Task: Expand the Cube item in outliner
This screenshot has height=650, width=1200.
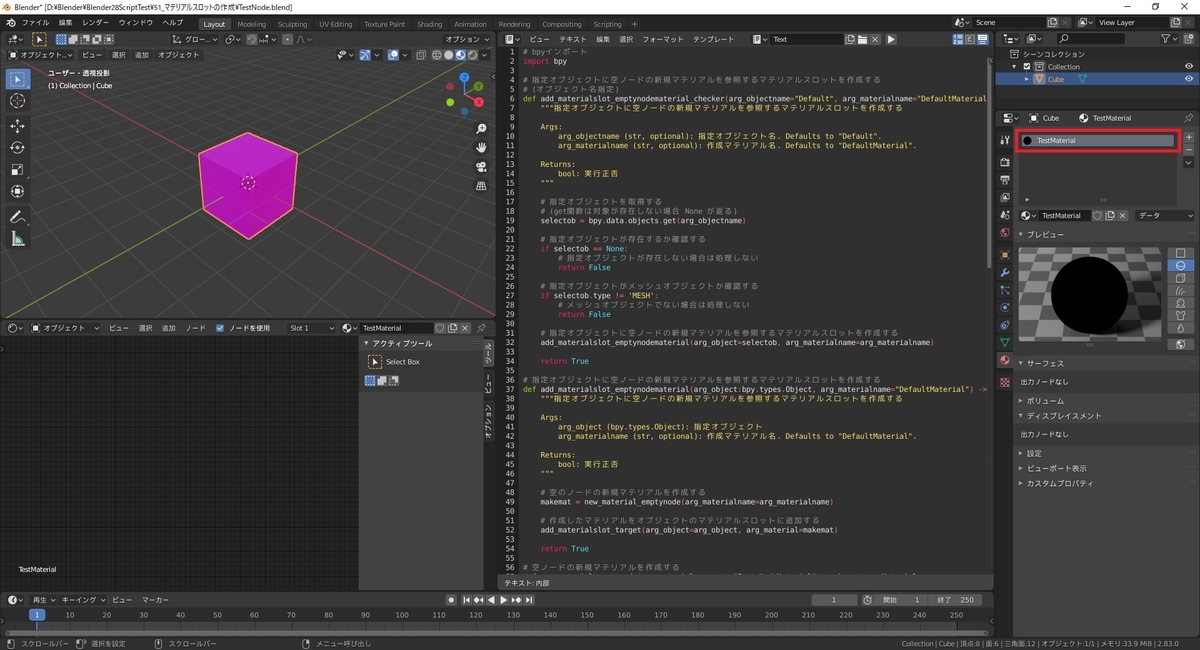Action: tap(1026, 79)
